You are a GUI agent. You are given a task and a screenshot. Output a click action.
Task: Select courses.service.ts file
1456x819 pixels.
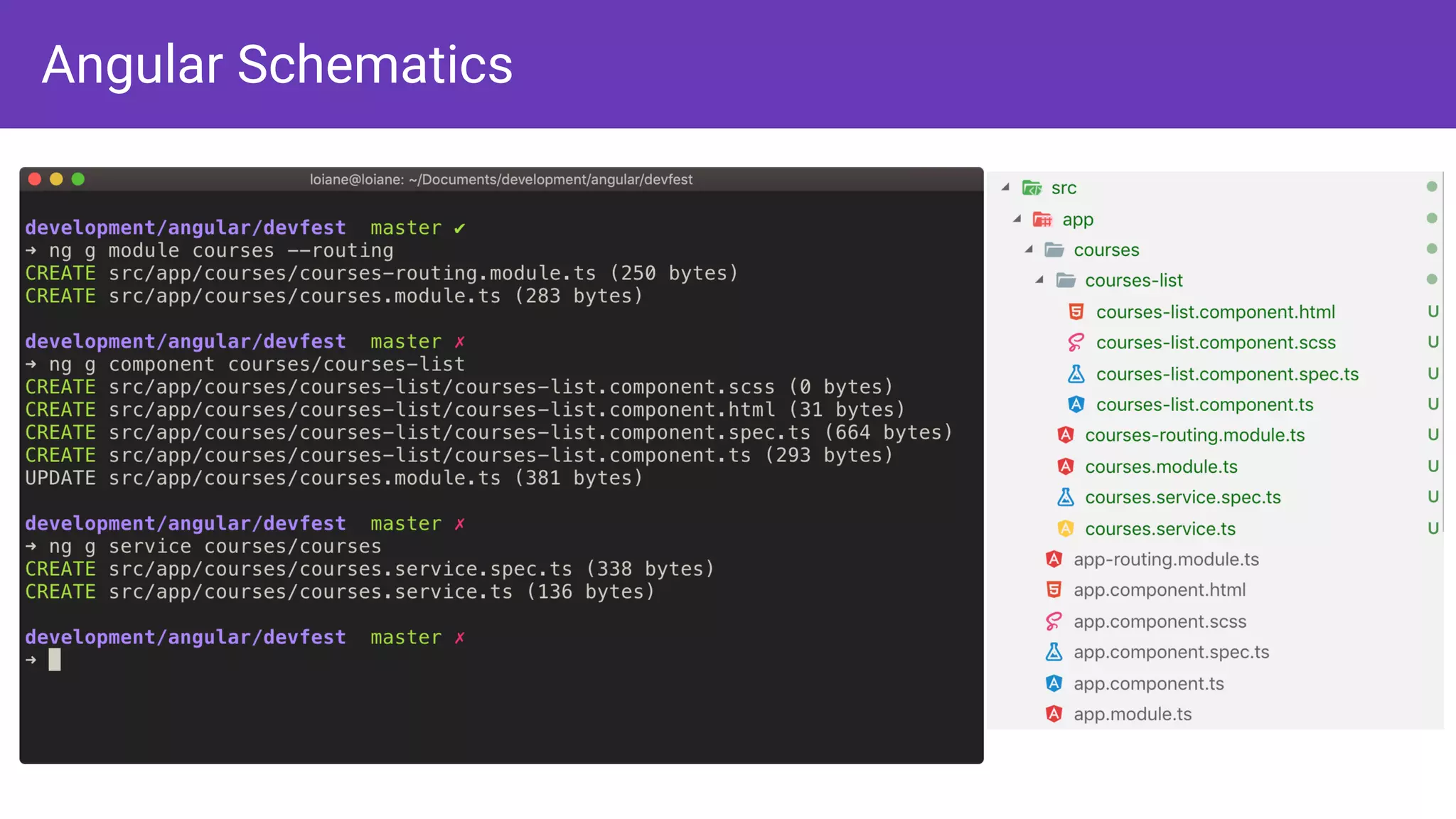(x=1160, y=529)
